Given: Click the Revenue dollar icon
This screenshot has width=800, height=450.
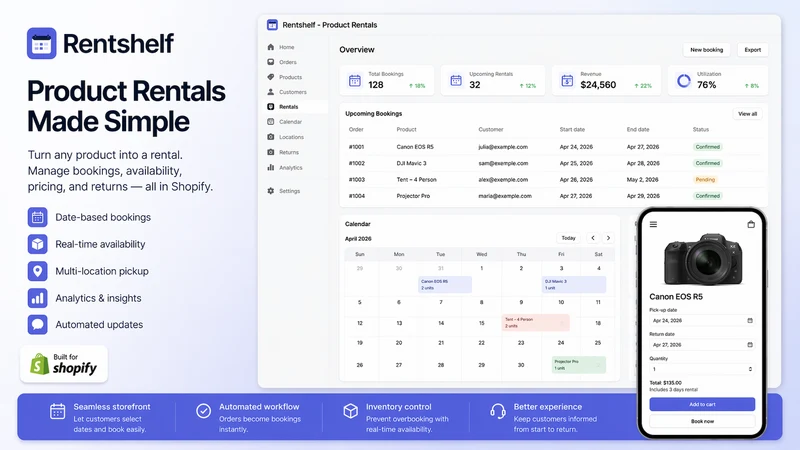Looking at the screenshot, I should coord(567,81).
